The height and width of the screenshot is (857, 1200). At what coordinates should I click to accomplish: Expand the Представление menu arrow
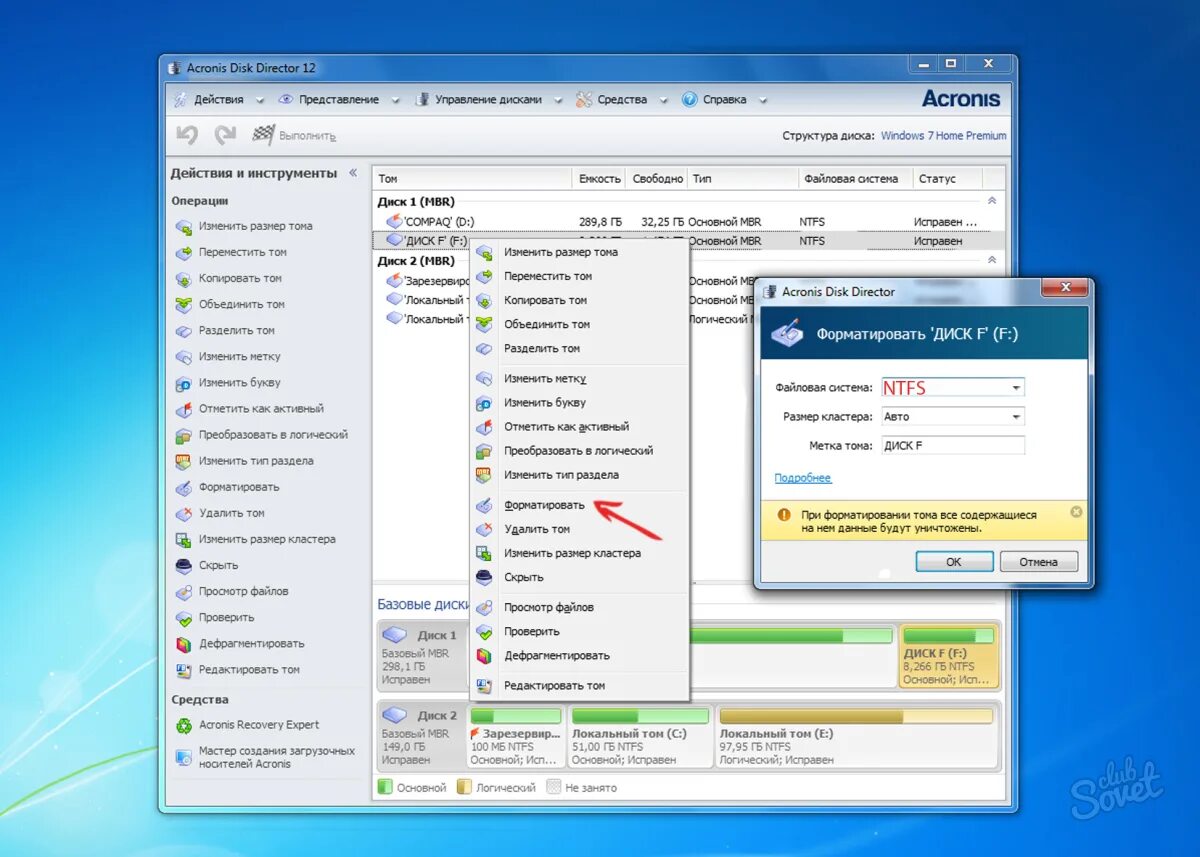click(x=395, y=100)
